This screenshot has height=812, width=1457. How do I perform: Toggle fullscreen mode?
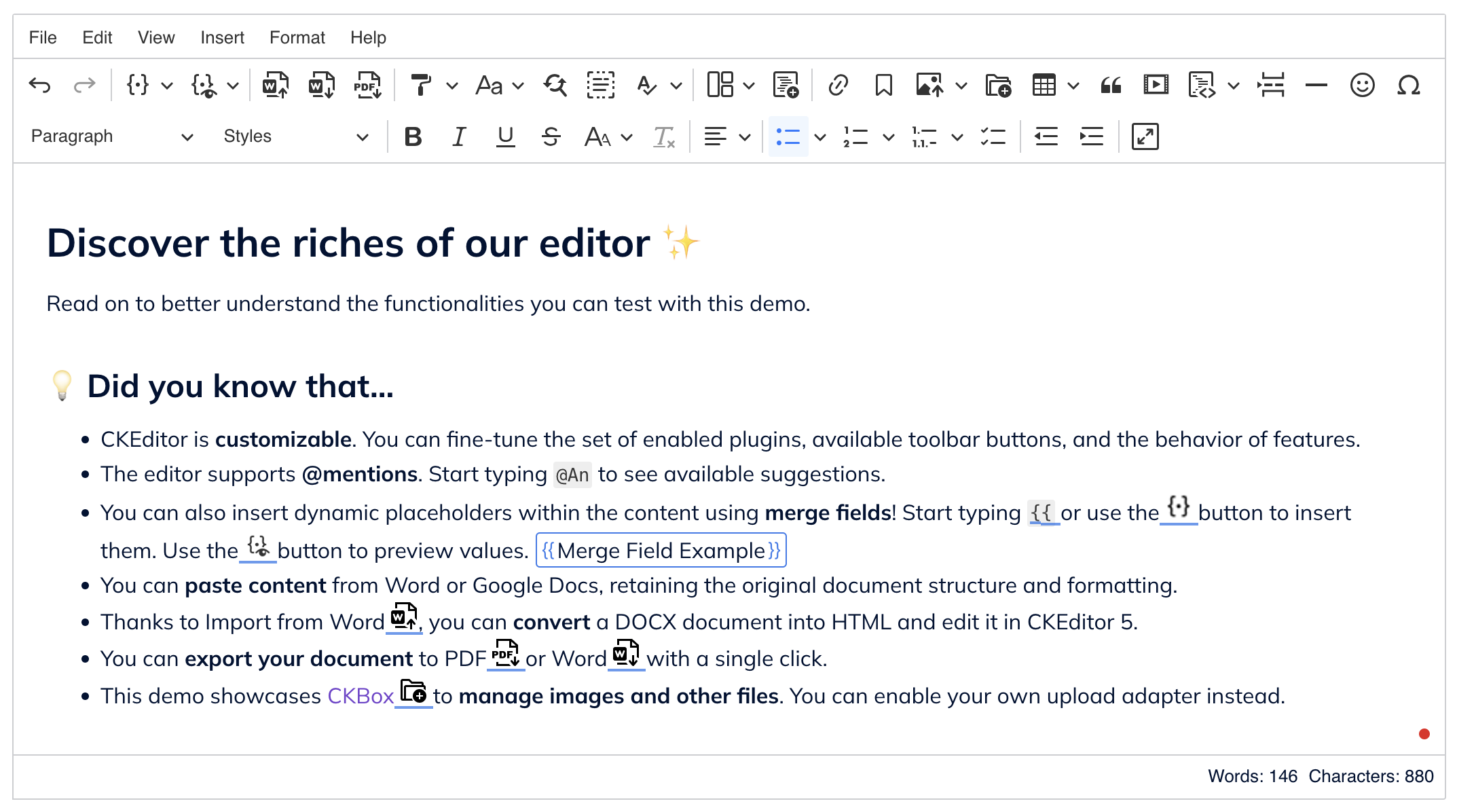pos(1145,137)
